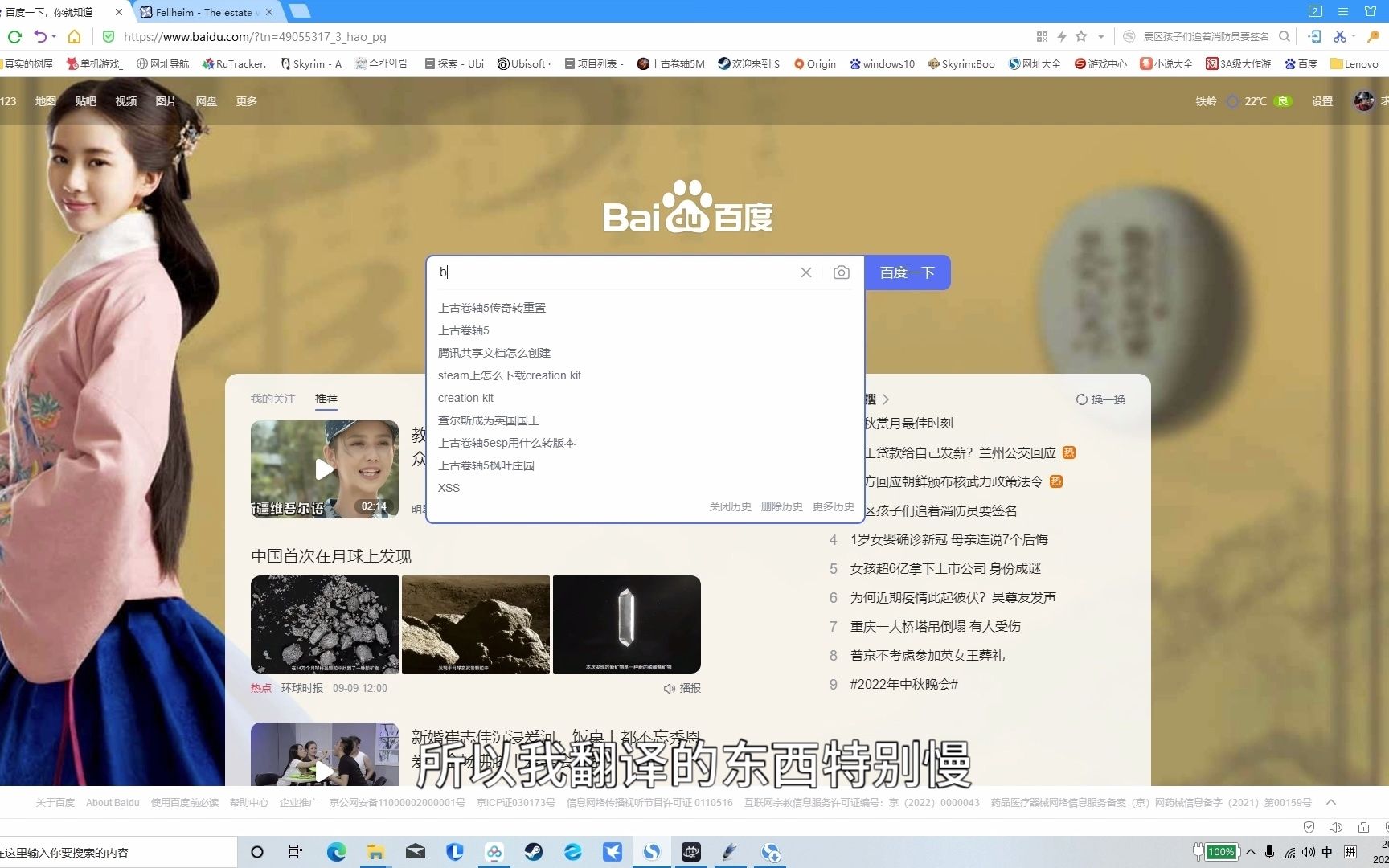Switch to the 推荐 feed tab
This screenshot has width=1389, height=868.
(326, 399)
